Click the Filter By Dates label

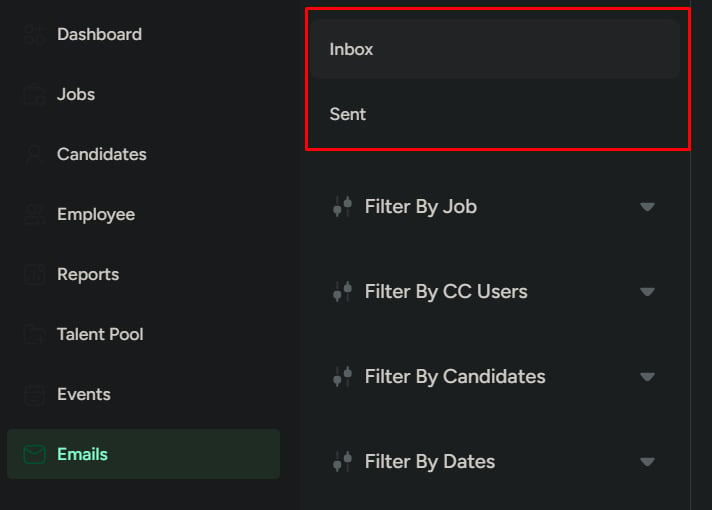(430, 462)
